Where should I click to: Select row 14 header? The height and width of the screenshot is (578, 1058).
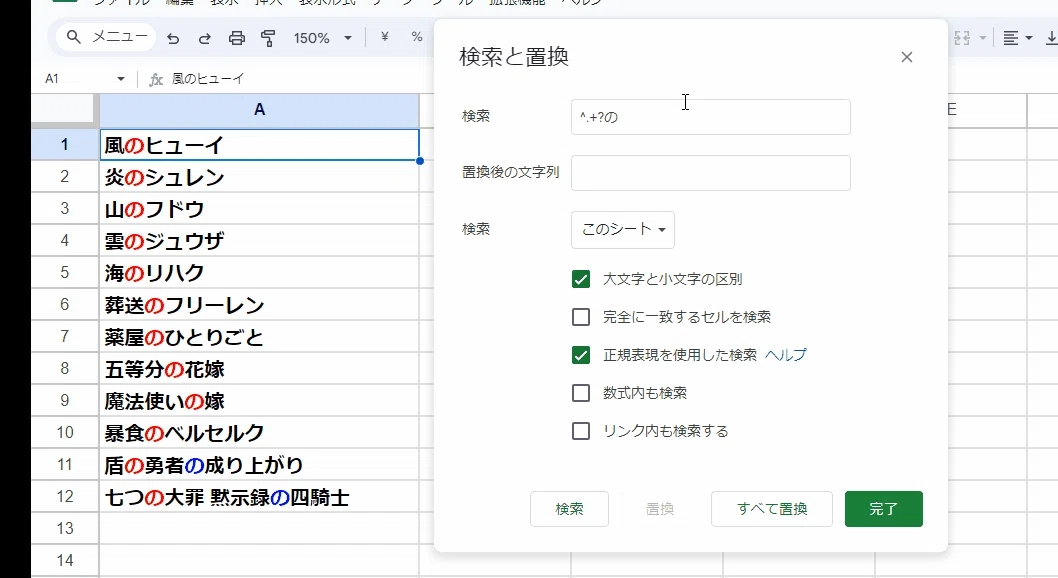click(x=65, y=560)
